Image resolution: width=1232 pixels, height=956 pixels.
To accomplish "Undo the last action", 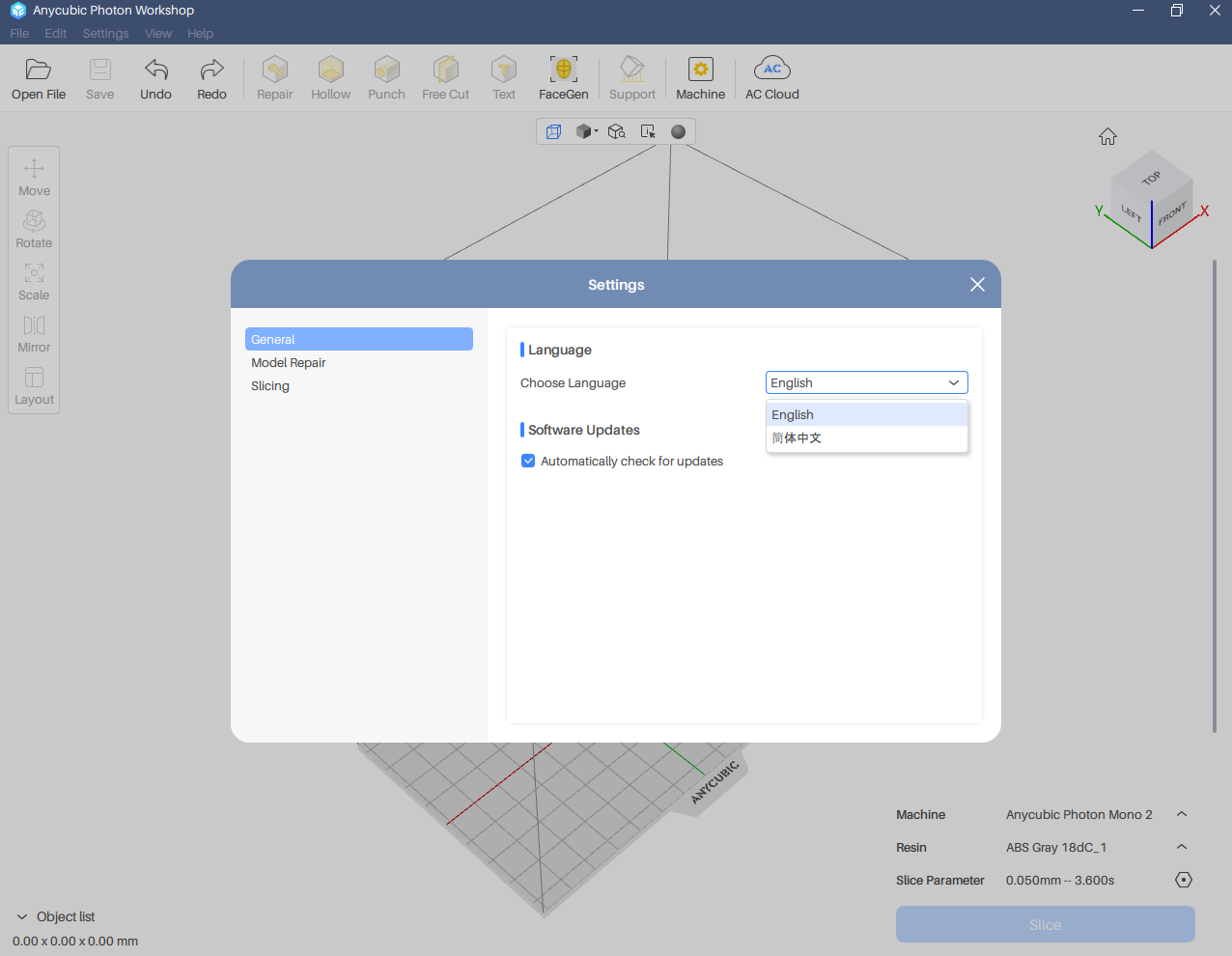I will point(155,79).
